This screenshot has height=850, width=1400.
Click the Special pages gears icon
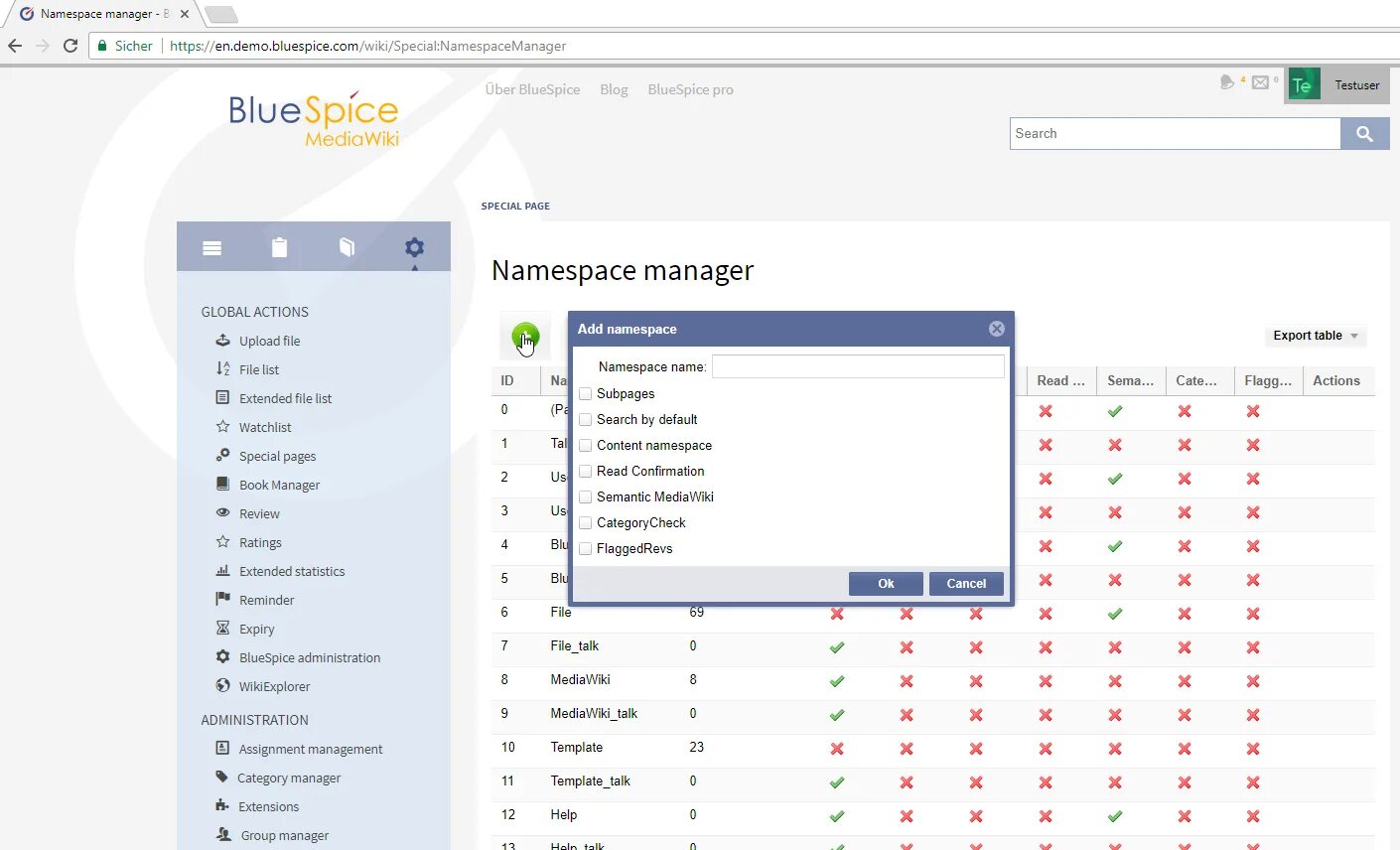tap(223, 456)
